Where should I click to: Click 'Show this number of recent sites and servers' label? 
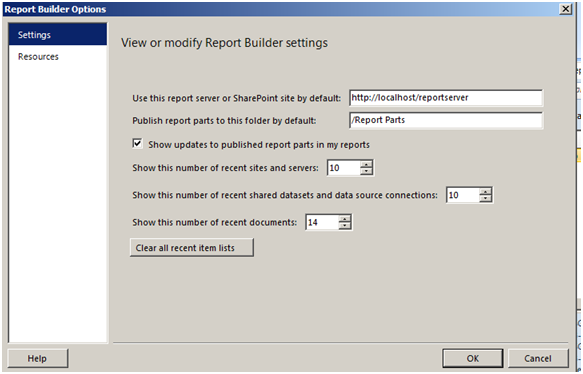225,168
